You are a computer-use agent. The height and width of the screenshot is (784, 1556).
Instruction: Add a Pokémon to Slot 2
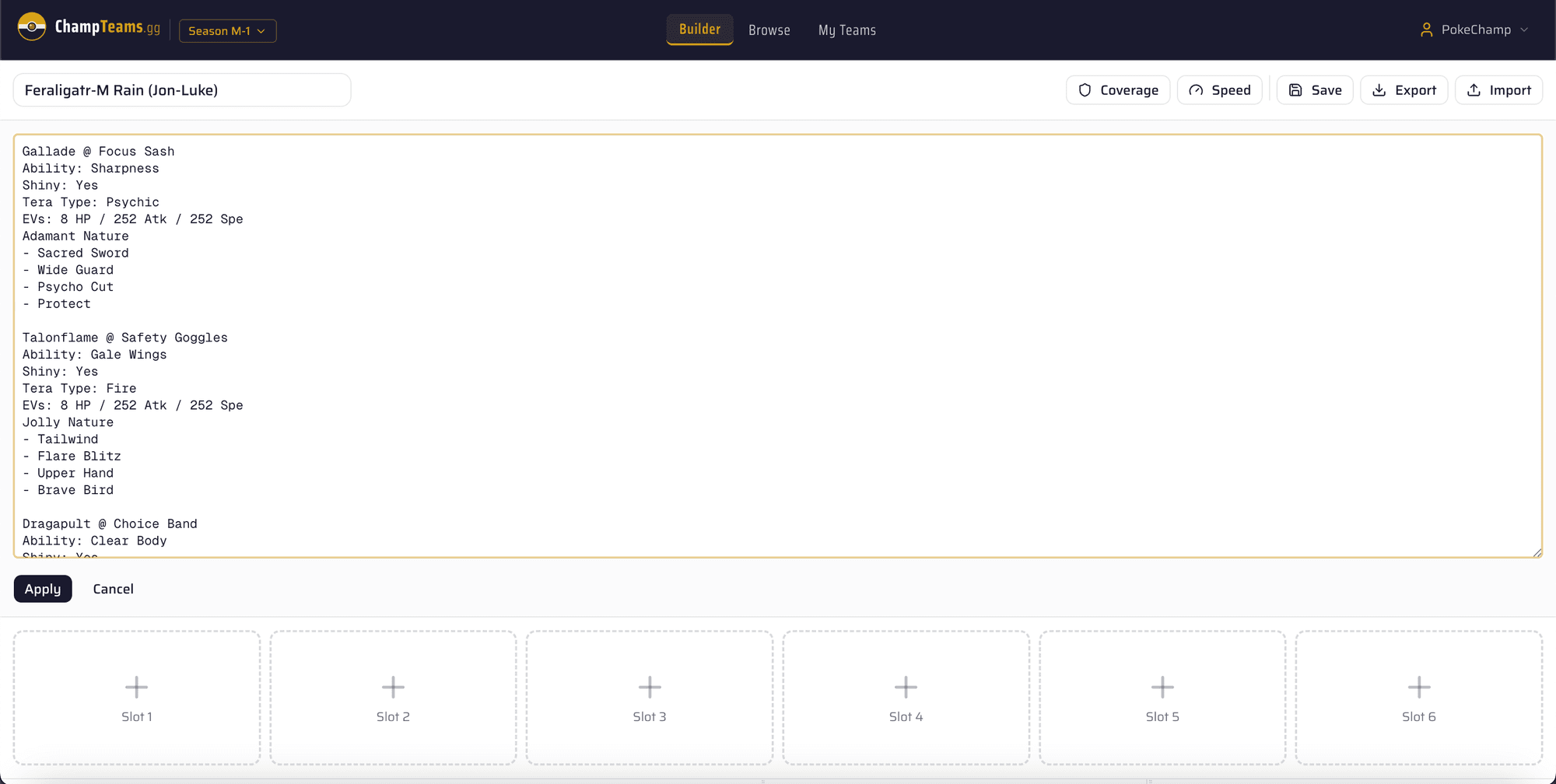[393, 698]
